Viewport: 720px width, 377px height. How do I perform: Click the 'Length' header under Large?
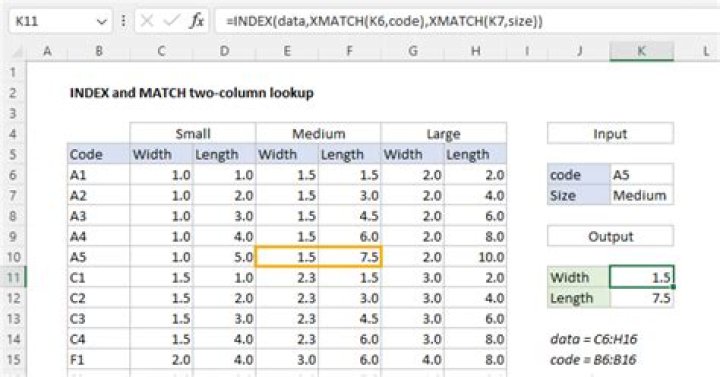click(475, 154)
